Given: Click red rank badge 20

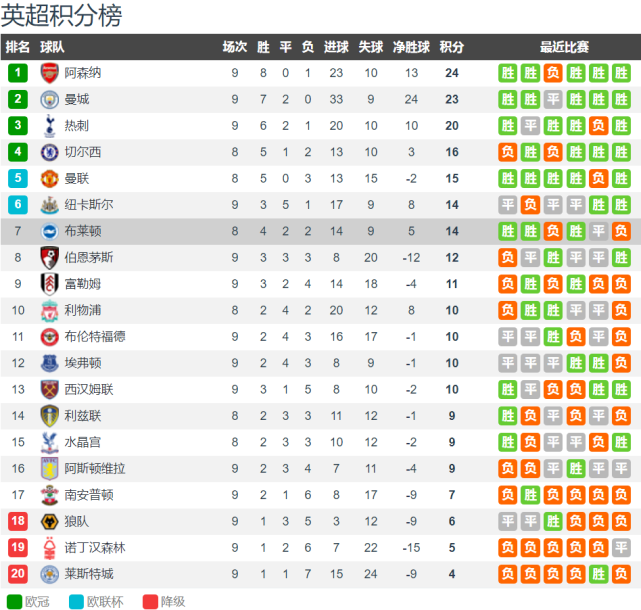Looking at the screenshot, I should pyautogui.click(x=18, y=573).
